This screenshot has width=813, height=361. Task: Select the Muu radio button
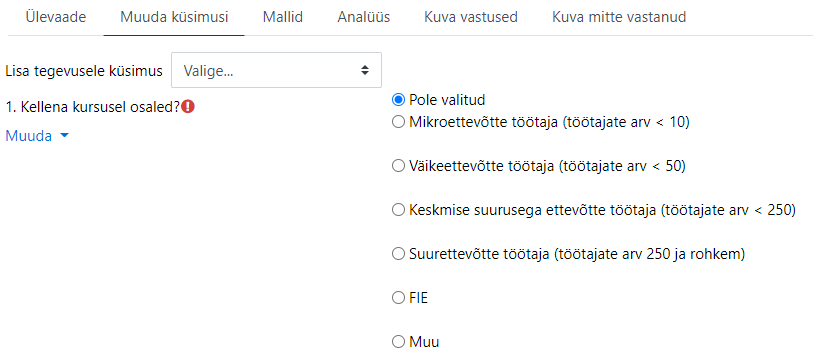(x=398, y=342)
